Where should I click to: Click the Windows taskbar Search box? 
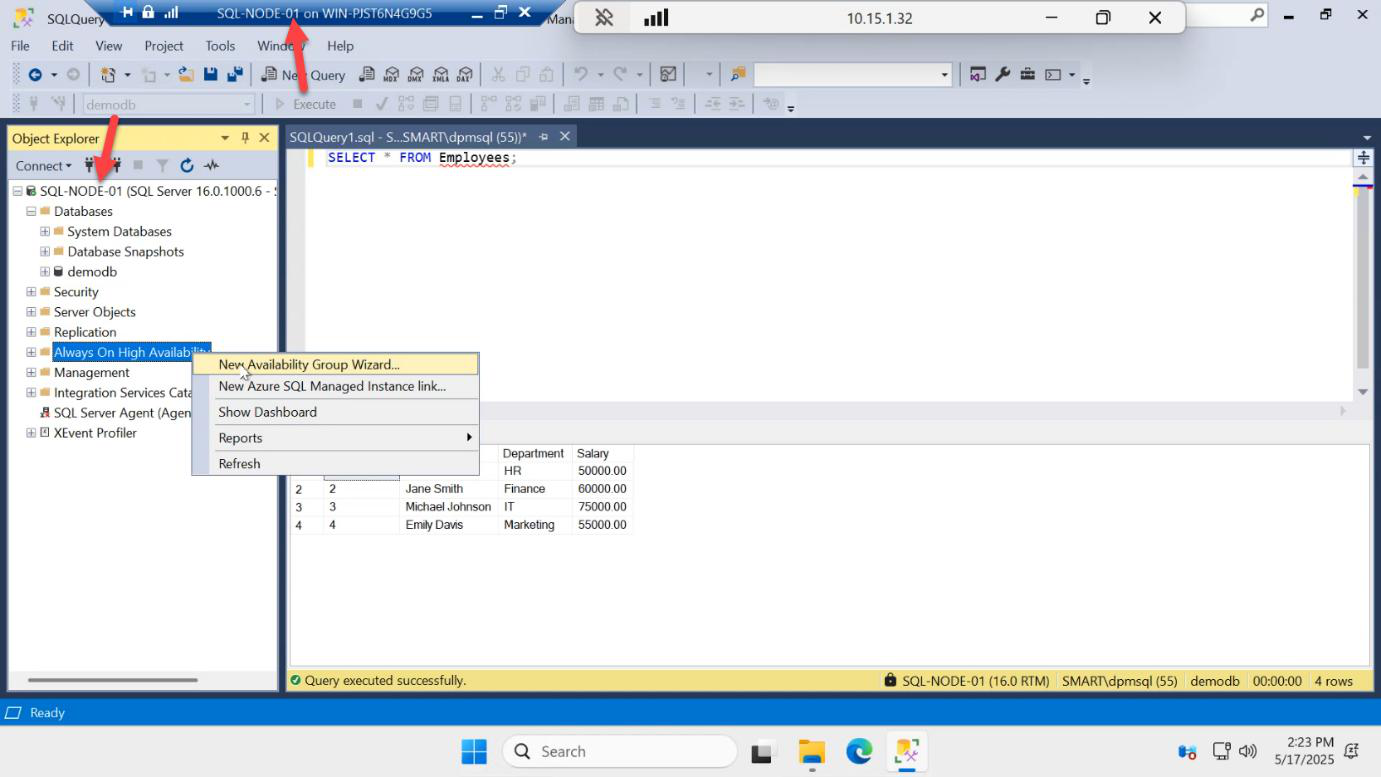click(x=620, y=751)
